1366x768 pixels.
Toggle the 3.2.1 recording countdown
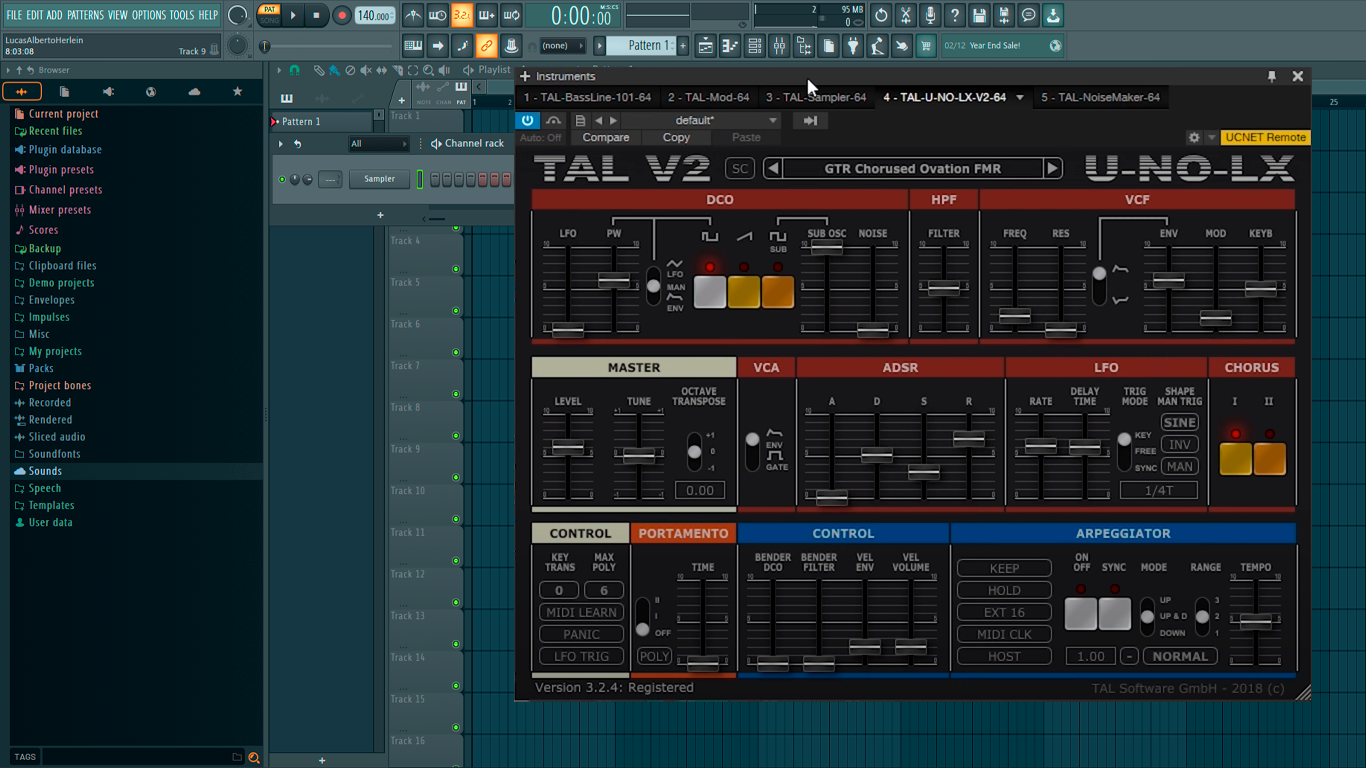[462, 15]
